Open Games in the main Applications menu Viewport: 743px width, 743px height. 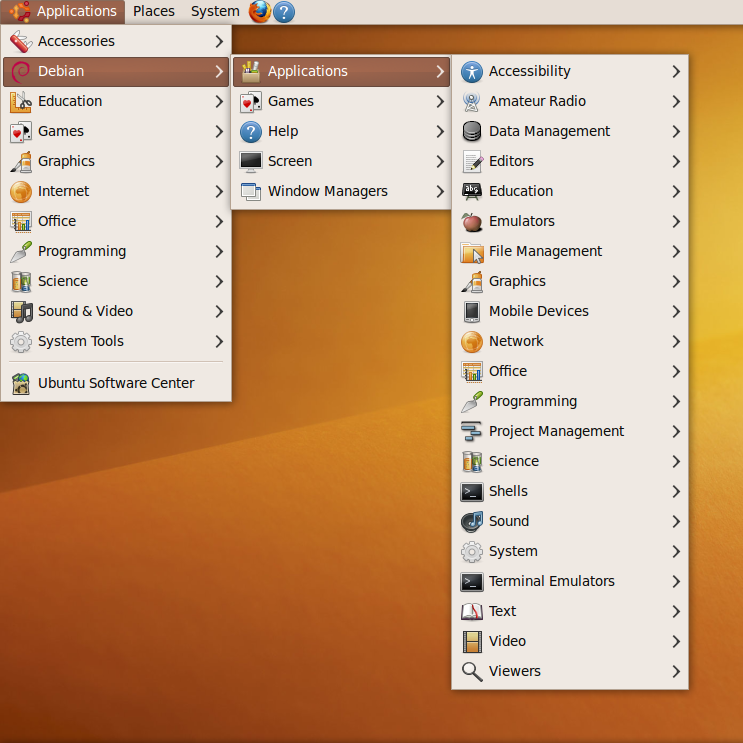116,131
